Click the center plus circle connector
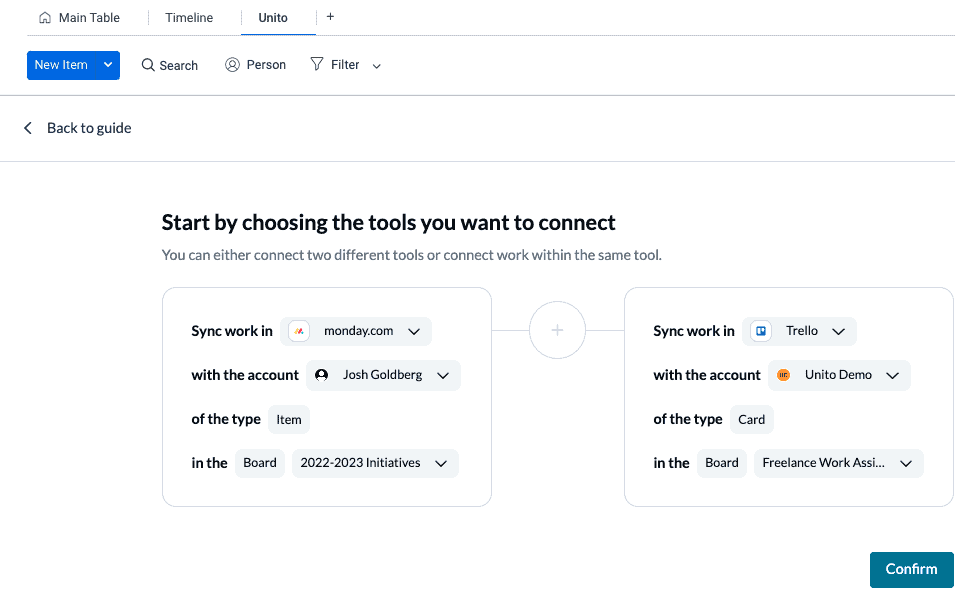The height and width of the screenshot is (591, 955). coord(557,330)
